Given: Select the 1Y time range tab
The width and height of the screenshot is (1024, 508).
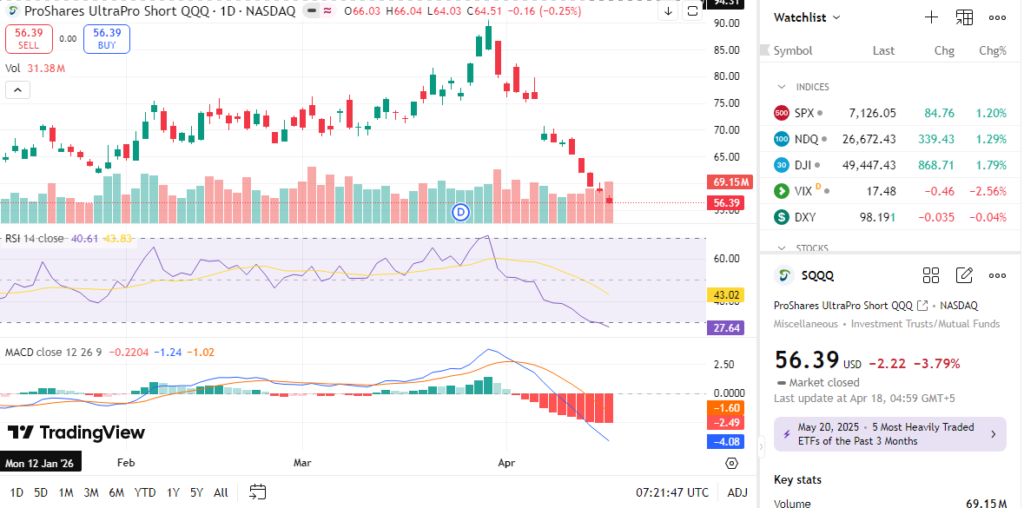Looking at the screenshot, I should pos(173,492).
